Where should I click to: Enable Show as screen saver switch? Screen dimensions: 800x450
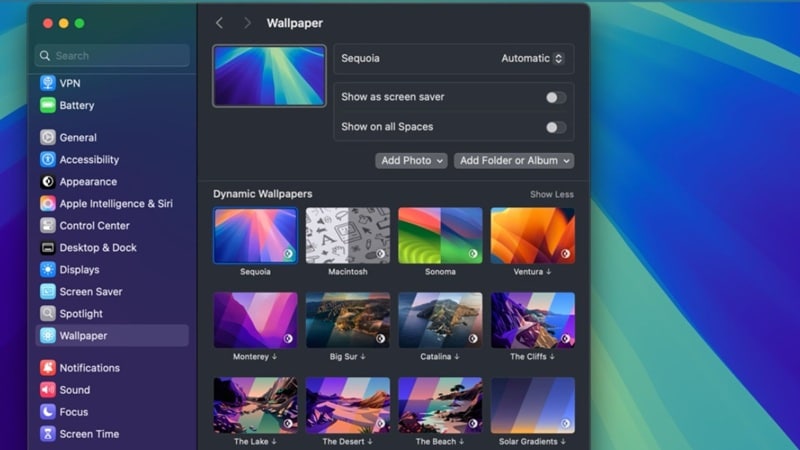(x=556, y=97)
